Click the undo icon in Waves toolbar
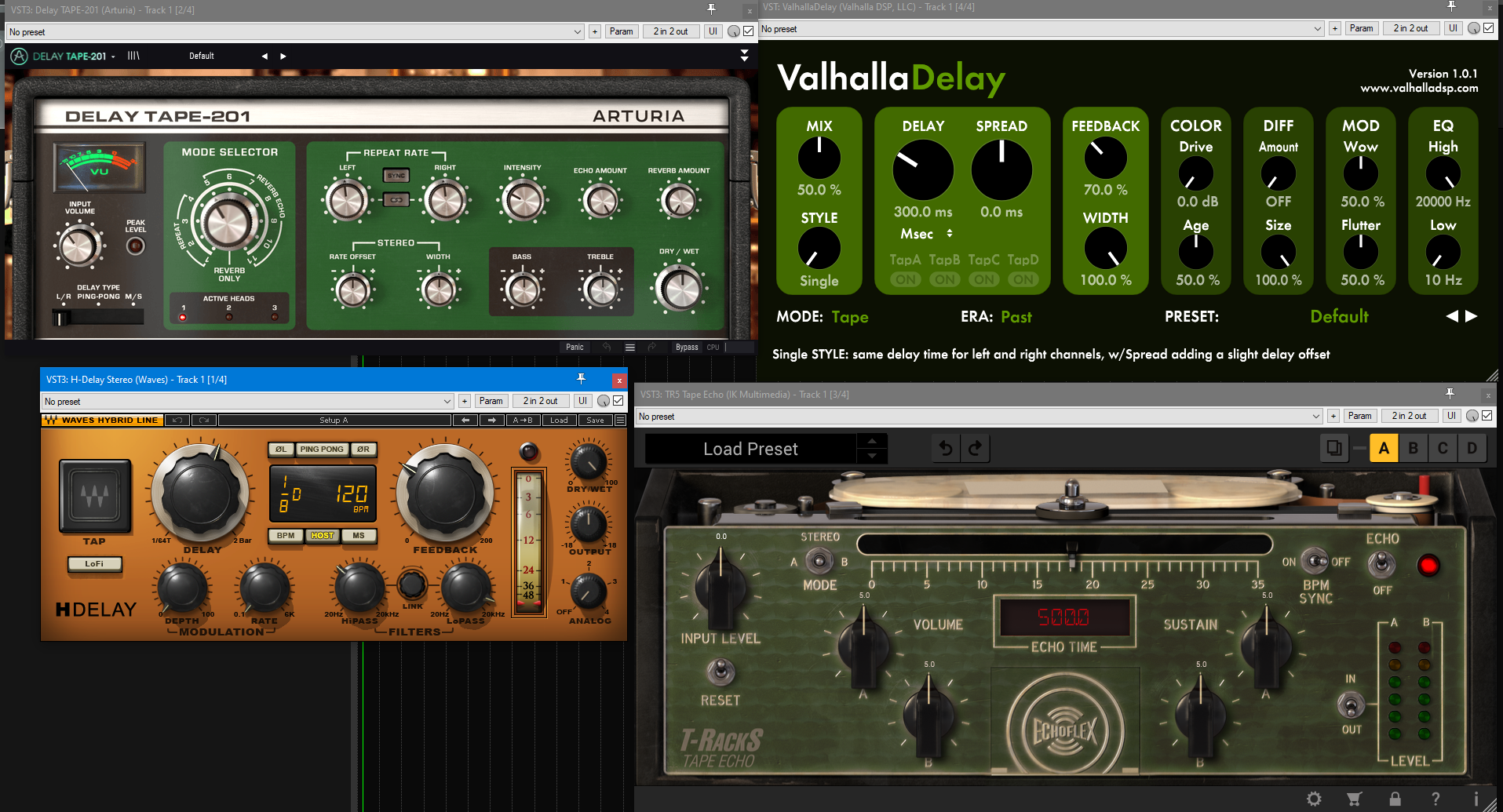This screenshot has width=1503, height=812. click(x=177, y=421)
